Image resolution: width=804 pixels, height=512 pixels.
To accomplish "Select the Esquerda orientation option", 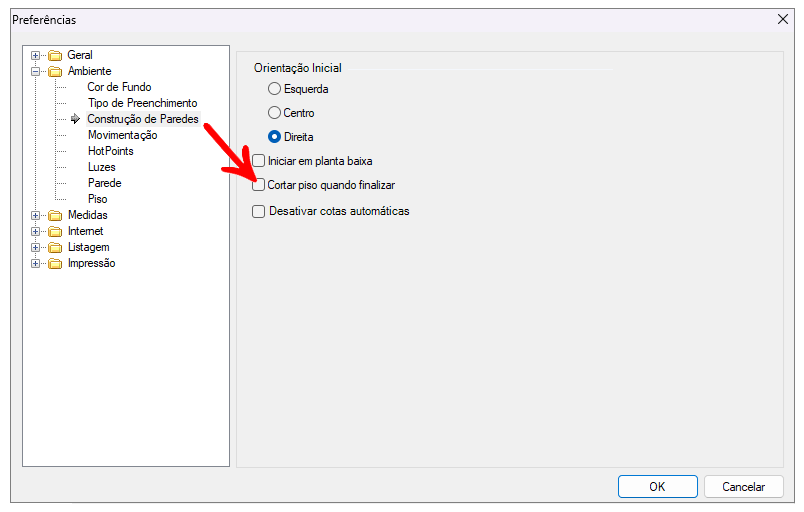I will (x=275, y=89).
